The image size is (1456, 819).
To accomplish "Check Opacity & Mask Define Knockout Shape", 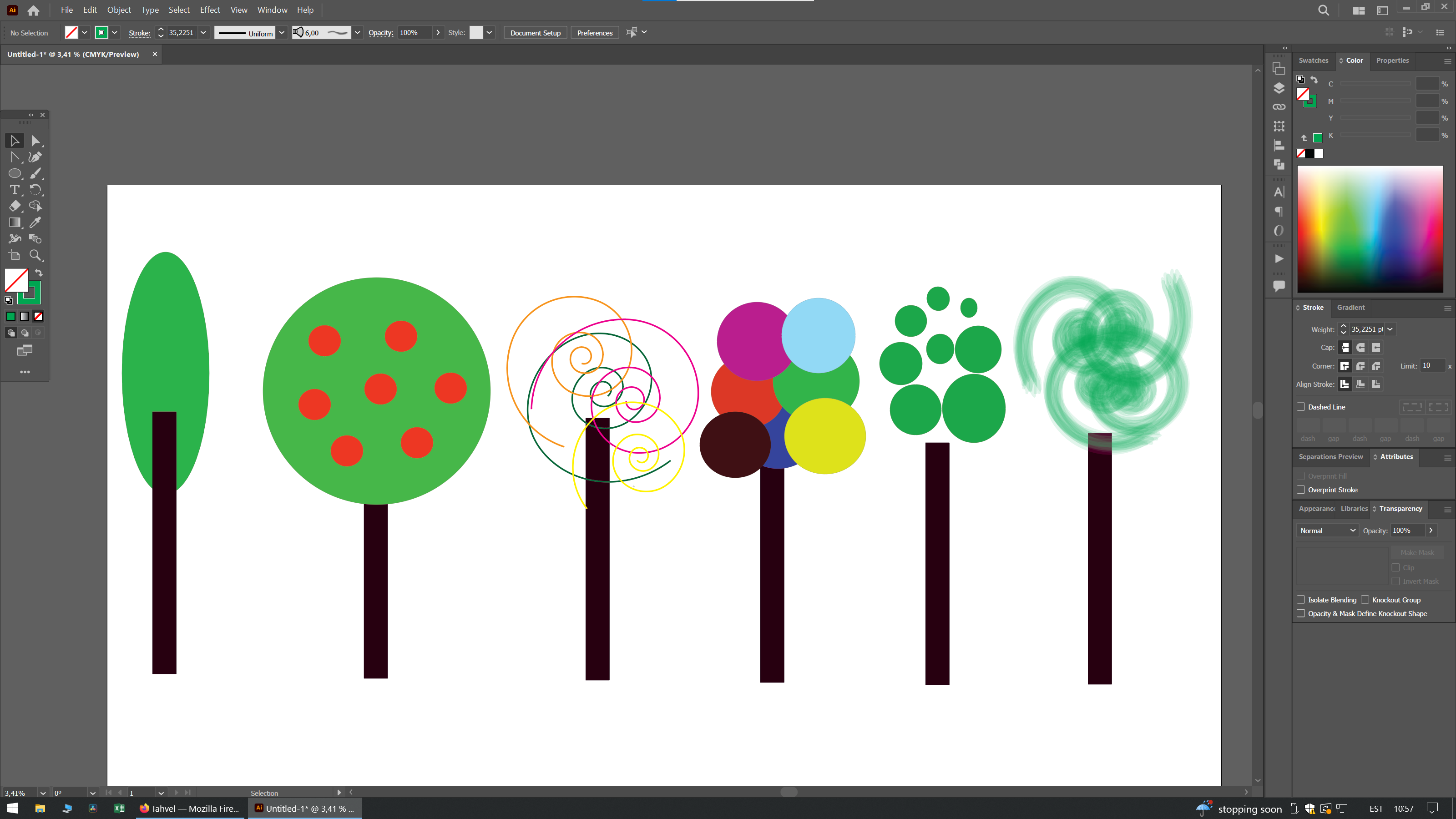I will [x=1300, y=613].
